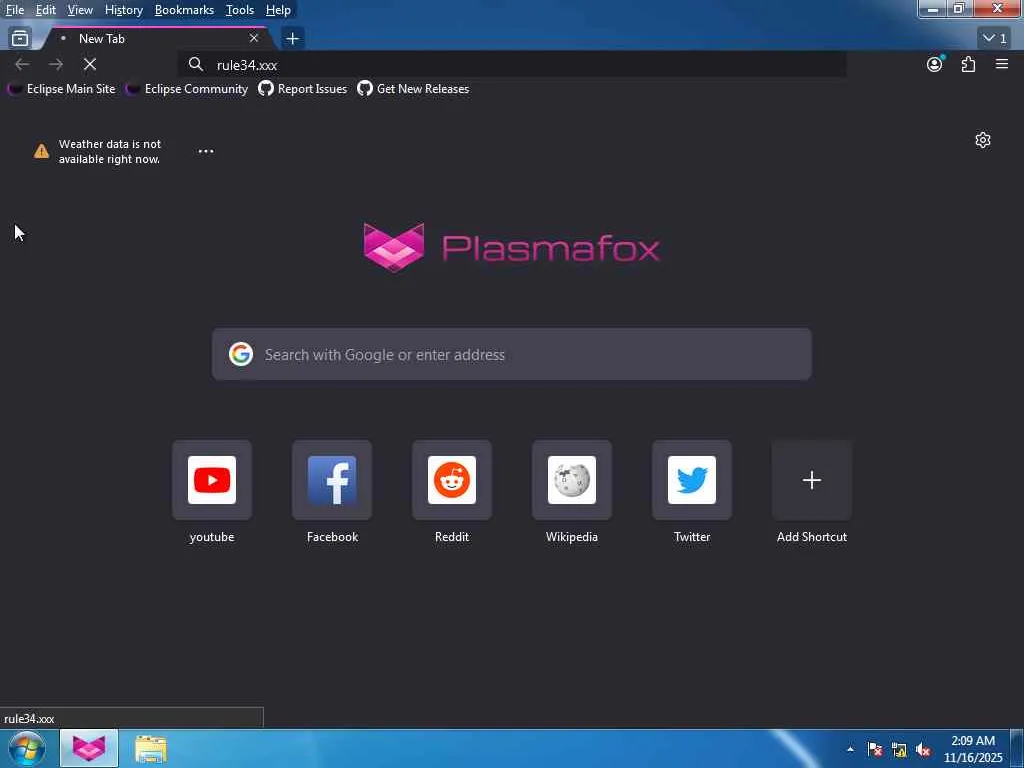Click the Show Desktop strip
The width and height of the screenshot is (1024, 768).
coord(1017,748)
